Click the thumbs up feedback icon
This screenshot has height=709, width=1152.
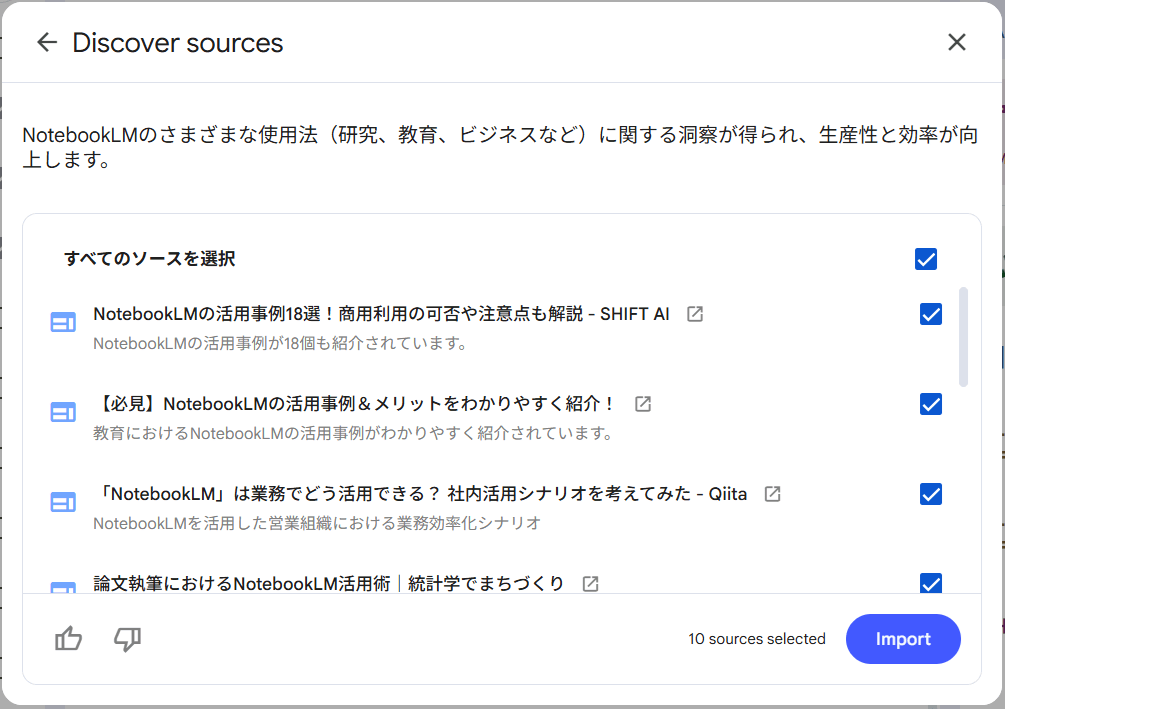pyautogui.click(x=68, y=639)
